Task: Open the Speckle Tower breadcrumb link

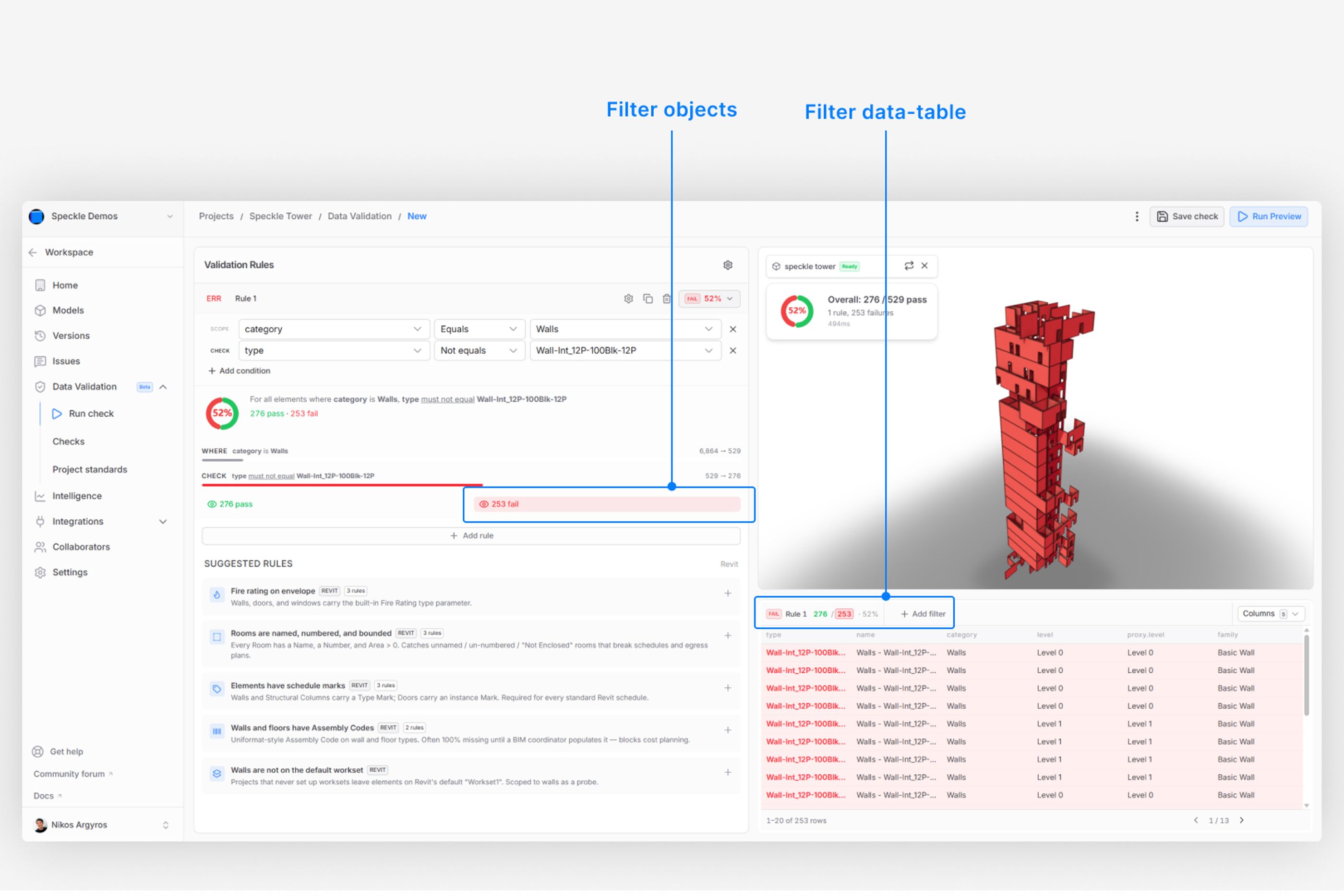Action: point(281,216)
